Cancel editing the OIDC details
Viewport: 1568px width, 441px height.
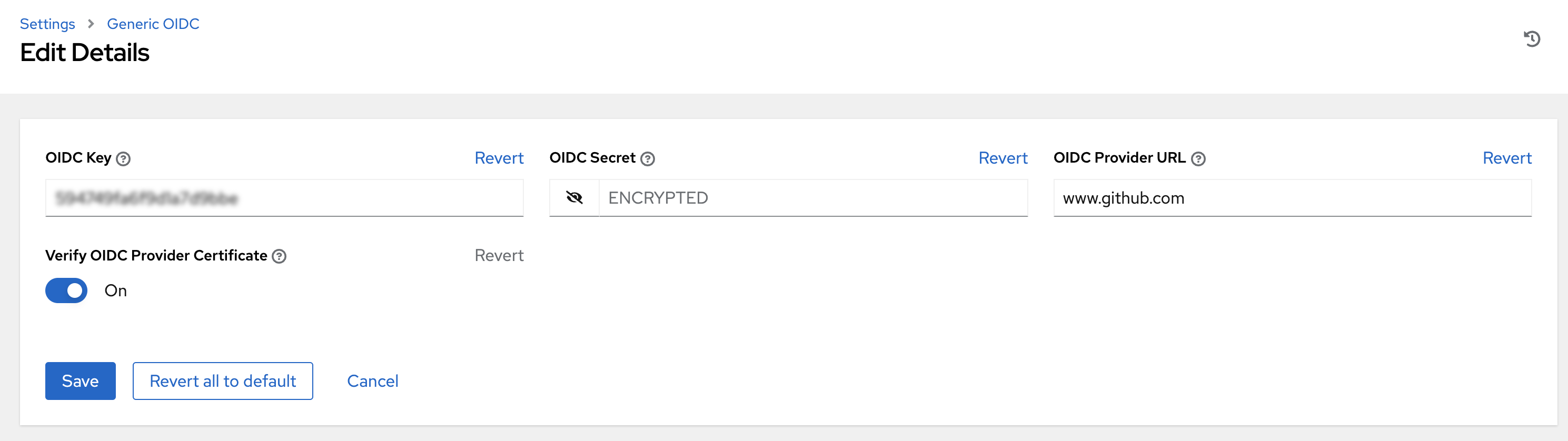coord(372,381)
